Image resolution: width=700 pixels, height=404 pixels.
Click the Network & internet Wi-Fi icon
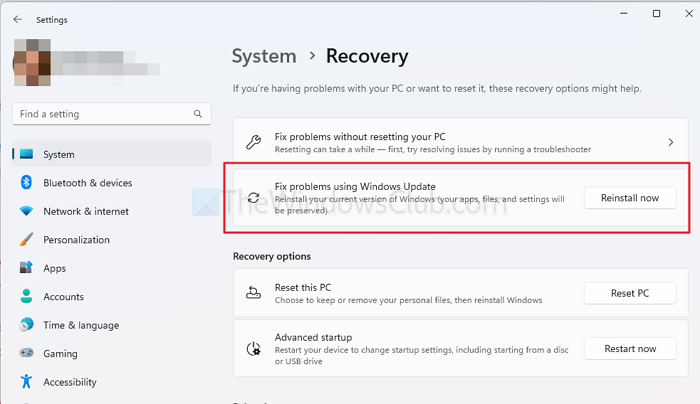point(25,212)
